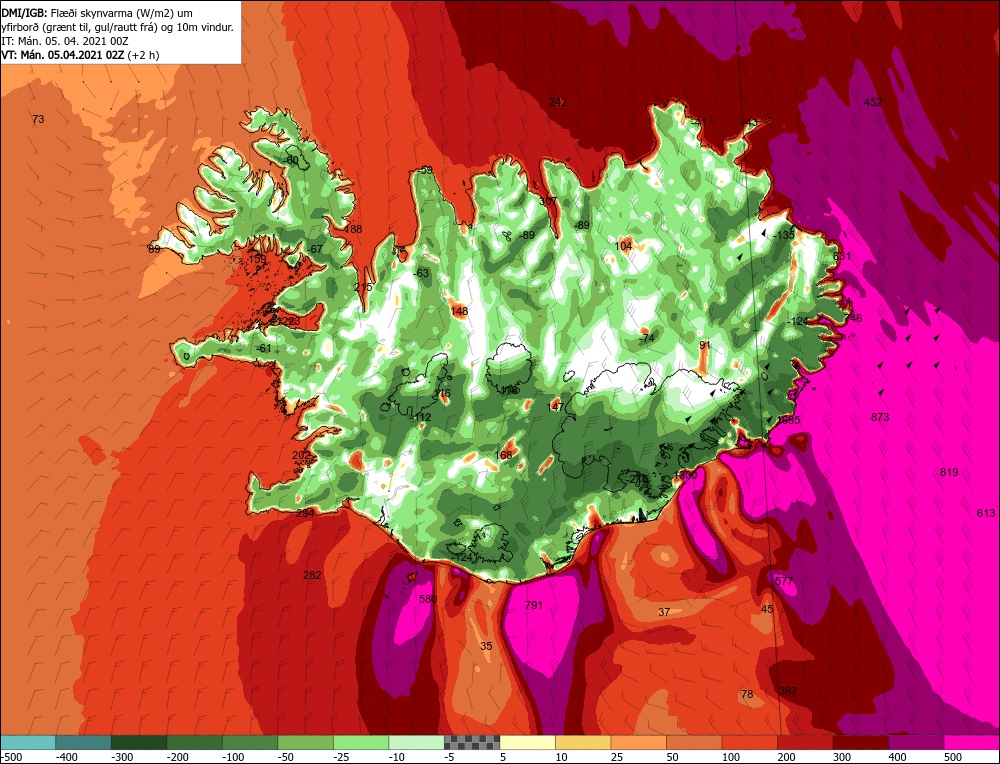The width and height of the screenshot is (1000, 764).
Task: Click the map value '452' in the northeast
Action: pyautogui.click(x=873, y=102)
